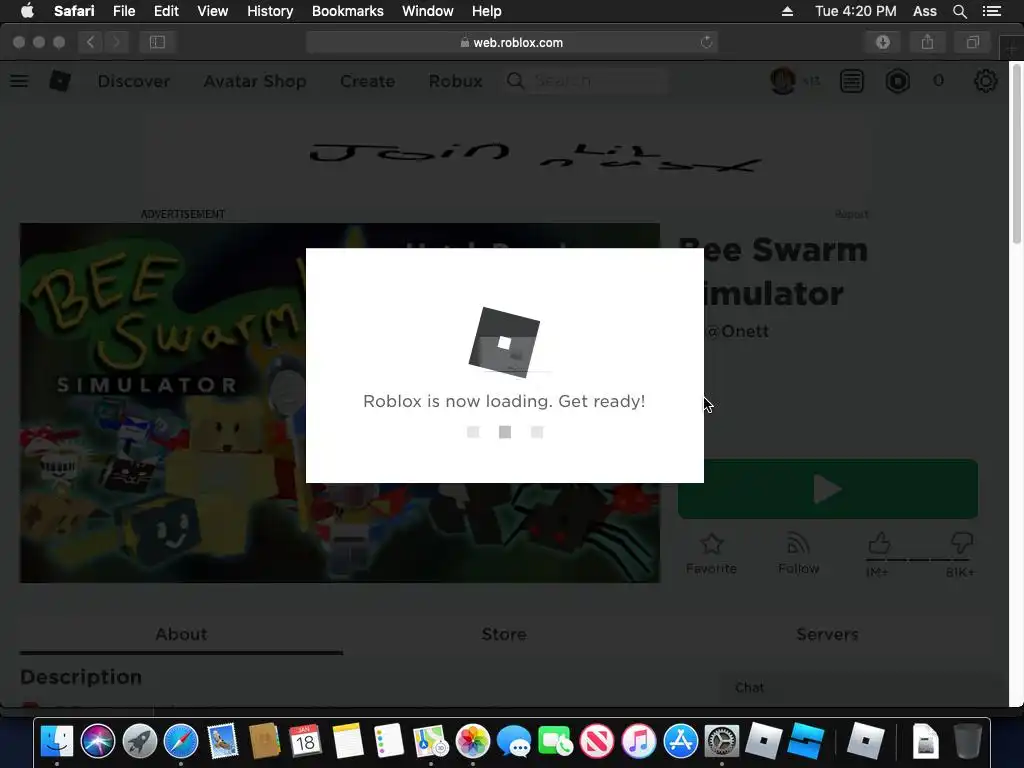This screenshot has height=768, width=1024.
Task: Open Roblox icon beside System Preferences in dock
Action: (763, 741)
